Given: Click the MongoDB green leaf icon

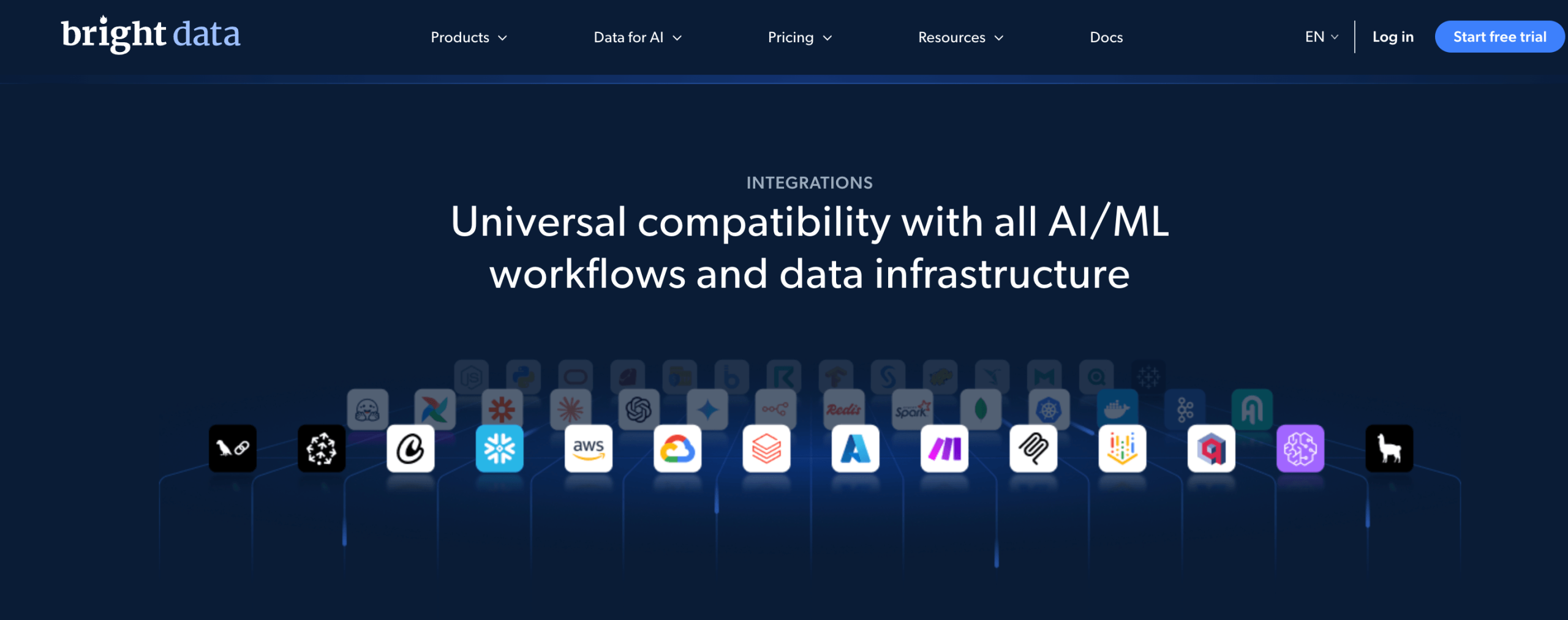Looking at the screenshot, I should coord(981,409).
